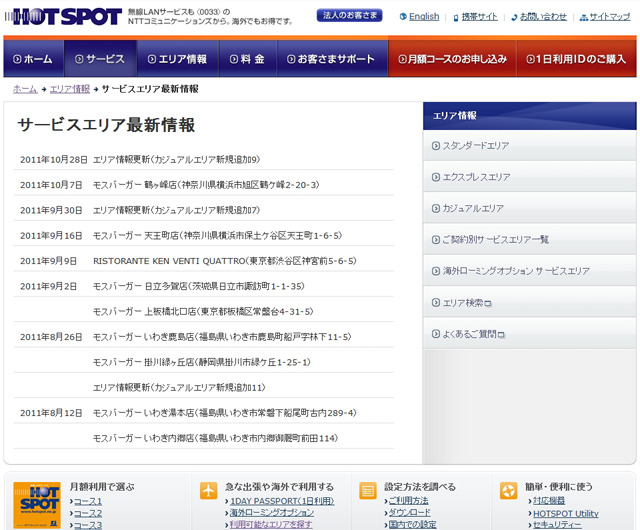Viewport: 640px width, 530px height.
Task: Open ご契約別サービスエリア一覧 in the sidebar
Action: coord(529,240)
